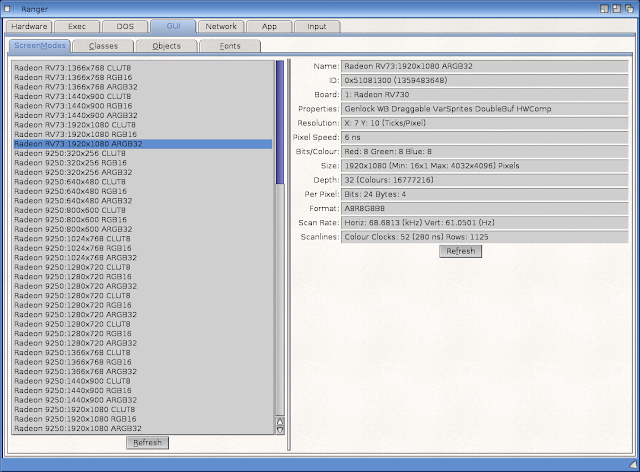Open the Network tab
Screen dimensions: 640x472
click(x=221, y=27)
